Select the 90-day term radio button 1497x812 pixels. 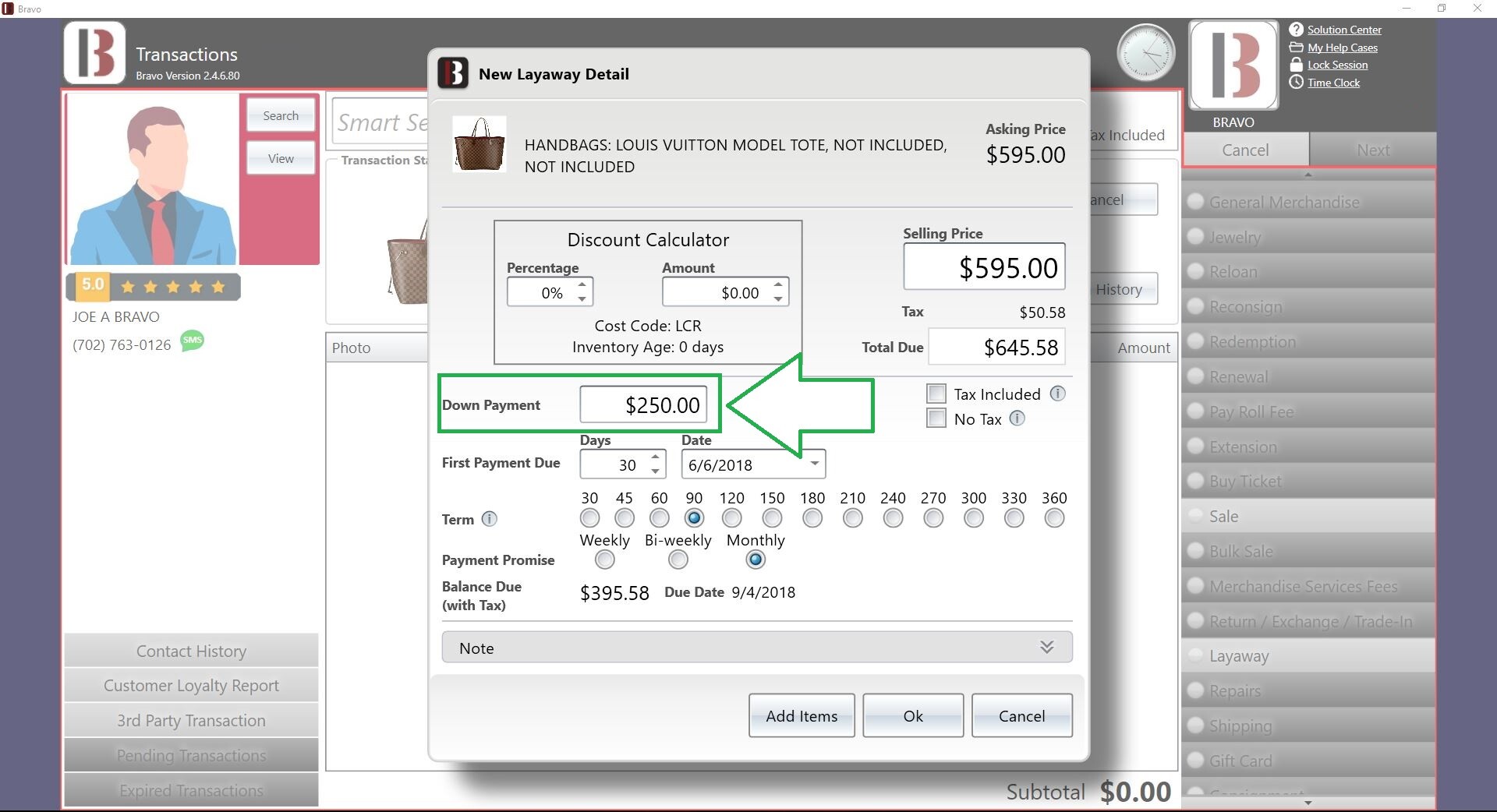coord(694,518)
